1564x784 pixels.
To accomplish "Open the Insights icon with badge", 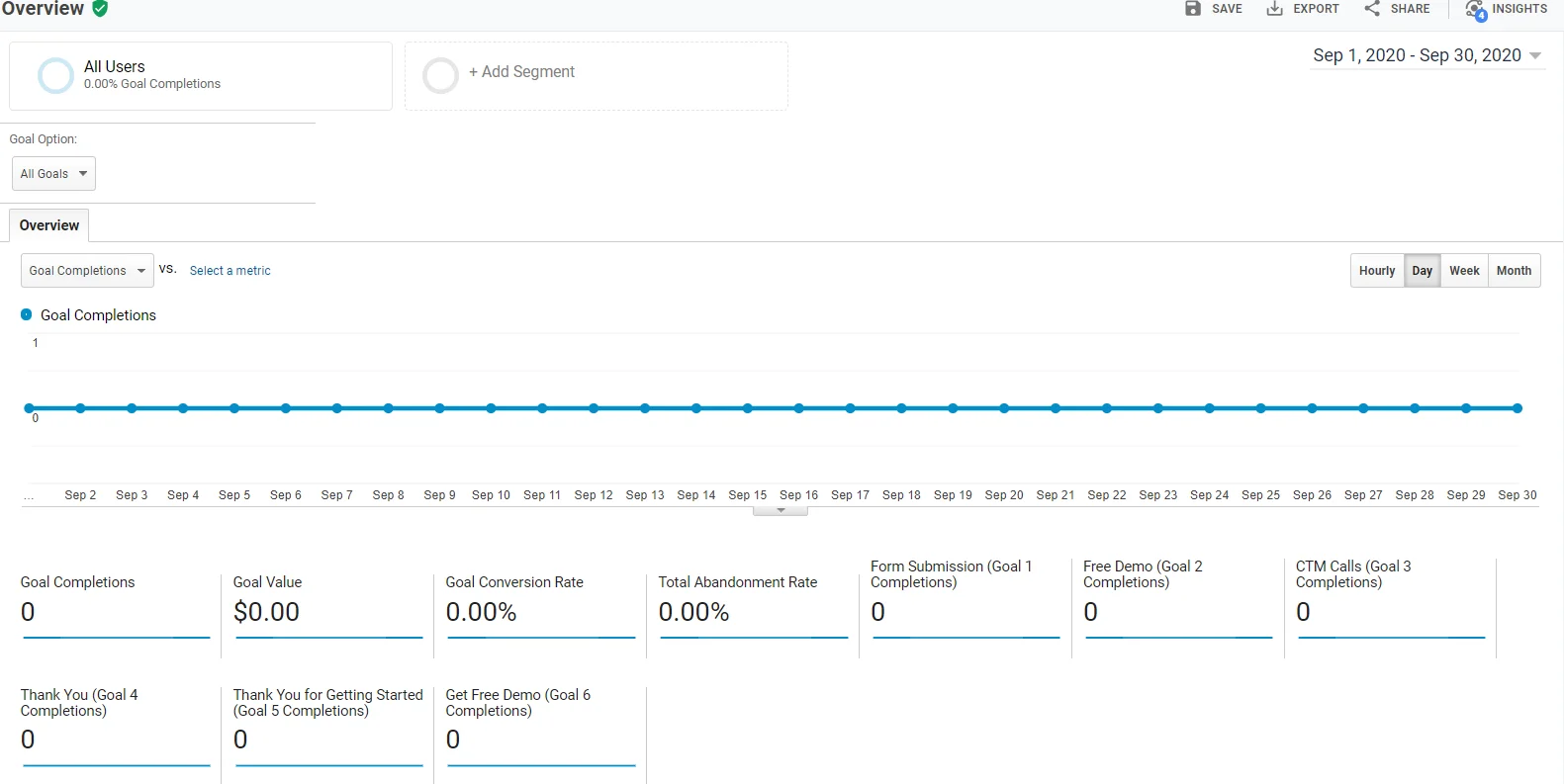I will click(1476, 10).
